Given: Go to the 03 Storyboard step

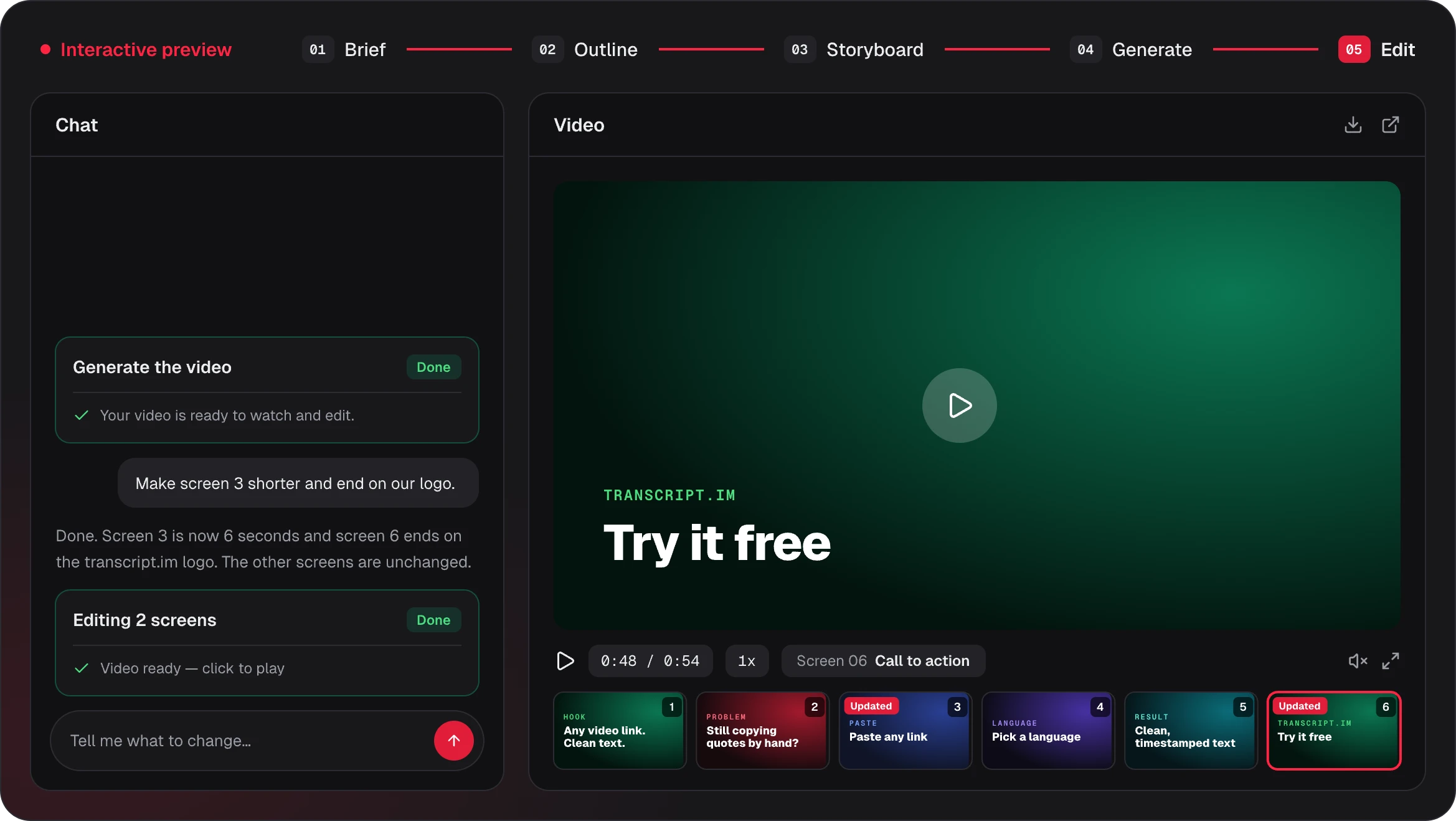Looking at the screenshot, I should pyautogui.click(x=854, y=49).
